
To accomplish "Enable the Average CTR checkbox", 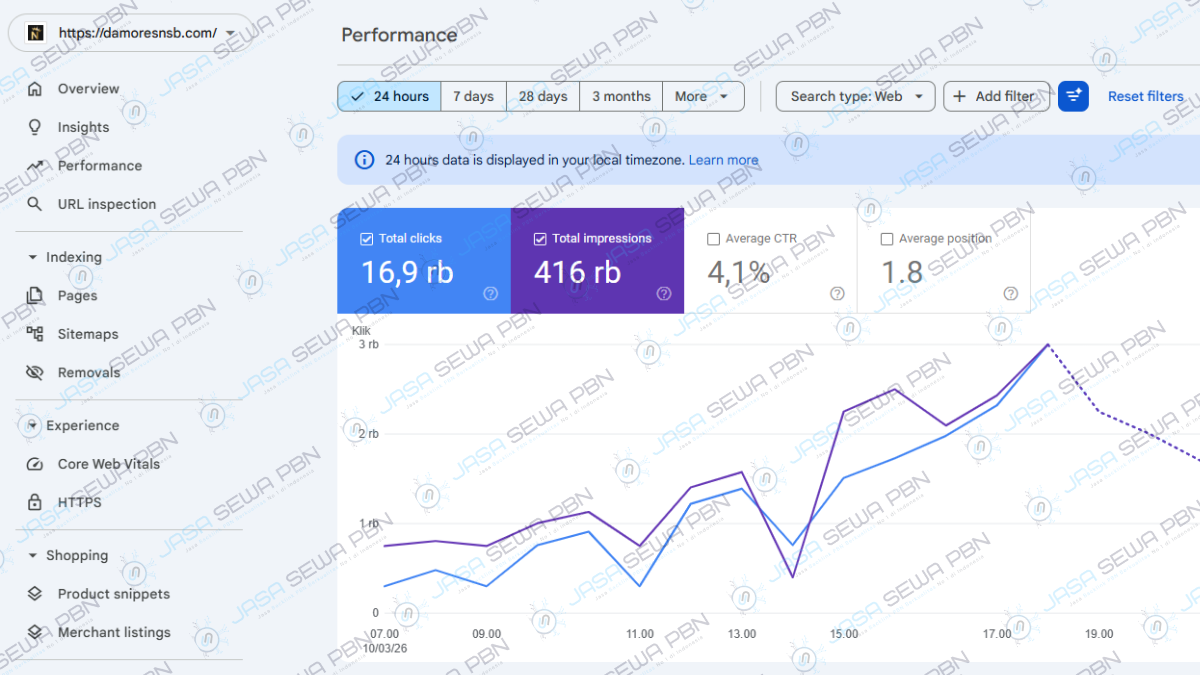I will (x=713, y=239).
